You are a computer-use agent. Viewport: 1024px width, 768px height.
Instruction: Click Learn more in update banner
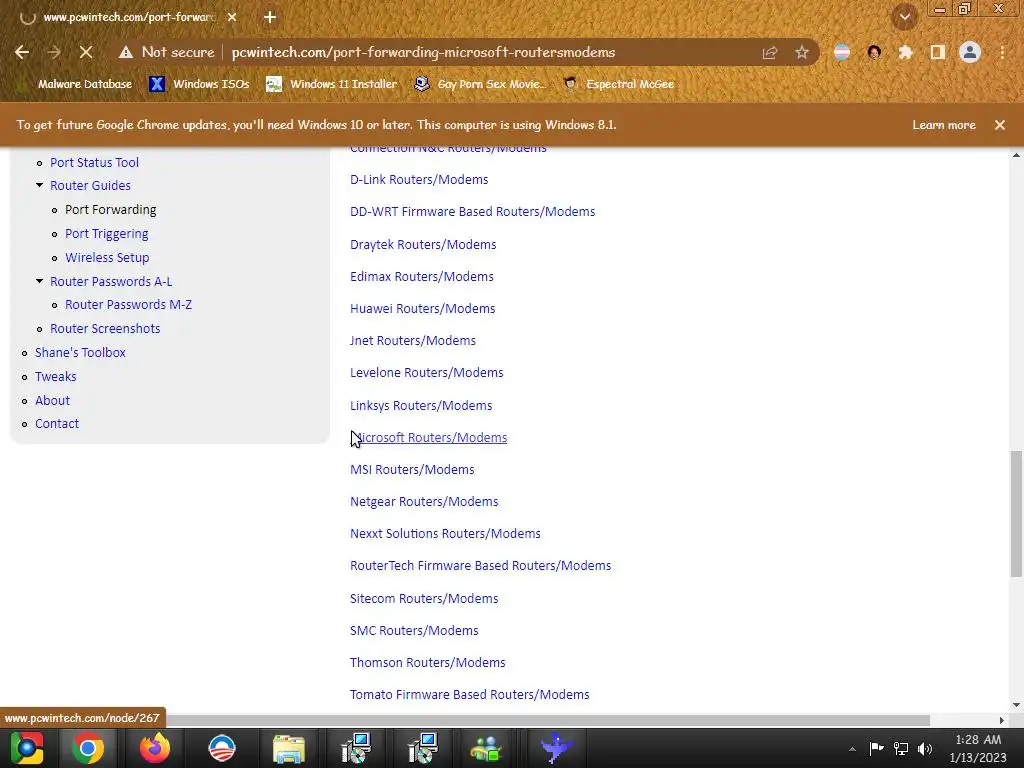[944, 125]
